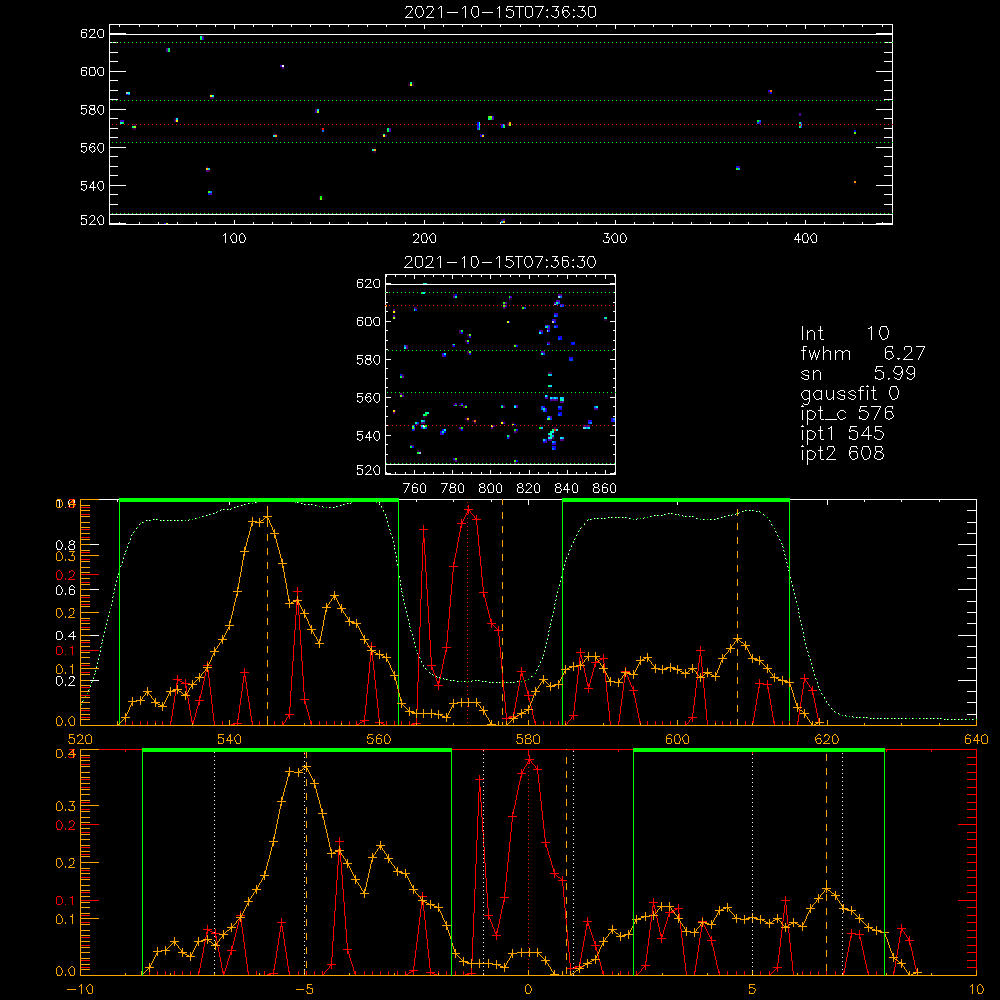The image size is (1000, 1000).
Task: Click the 0.8 white y-axis label of profile plot
Action: 66,545
